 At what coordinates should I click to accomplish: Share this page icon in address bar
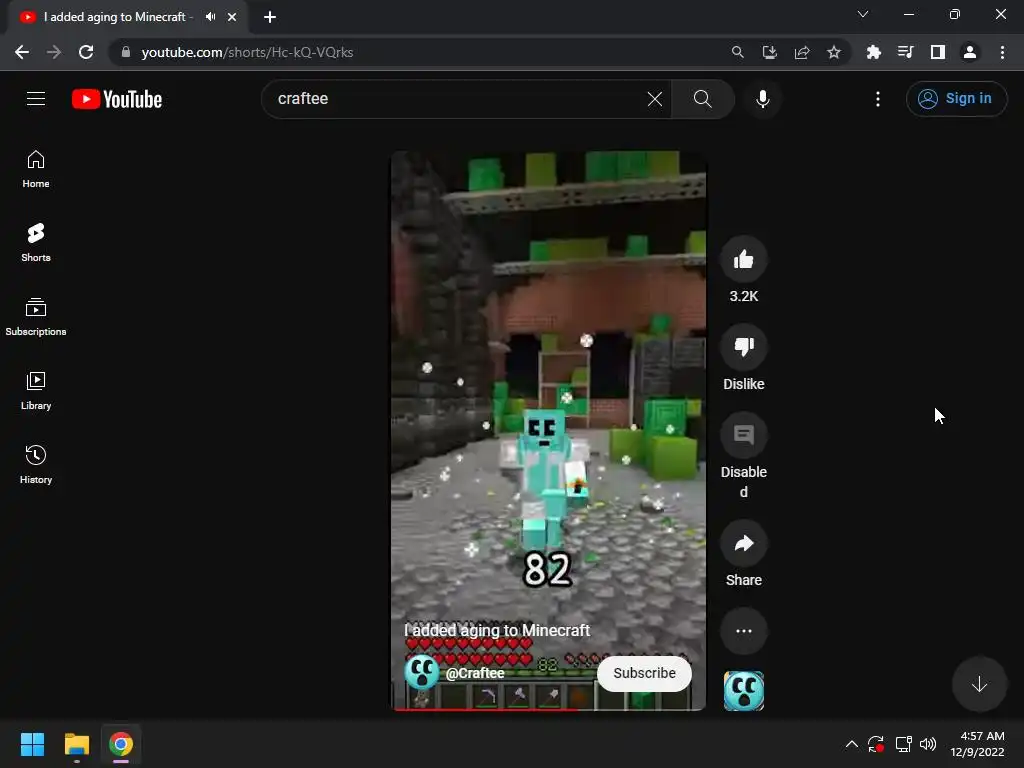[802, 52]
